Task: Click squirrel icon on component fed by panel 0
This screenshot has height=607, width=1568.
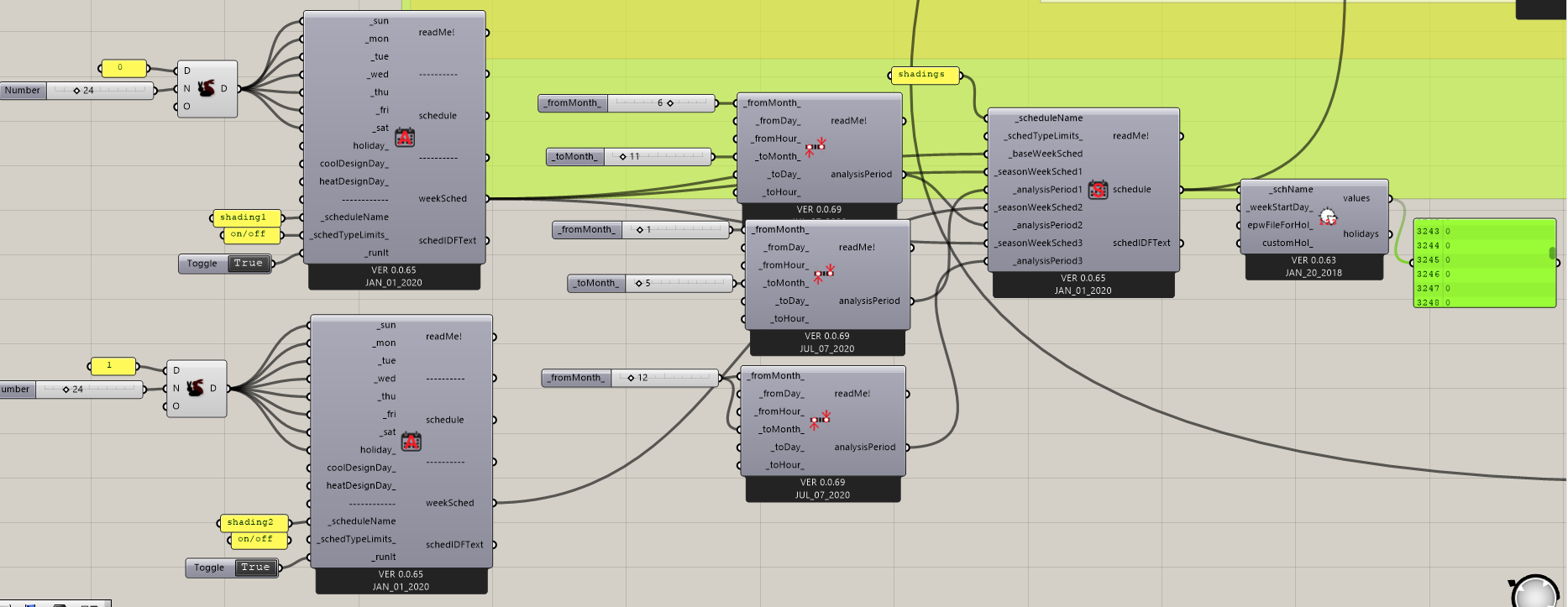Action: tap(206, 88)
